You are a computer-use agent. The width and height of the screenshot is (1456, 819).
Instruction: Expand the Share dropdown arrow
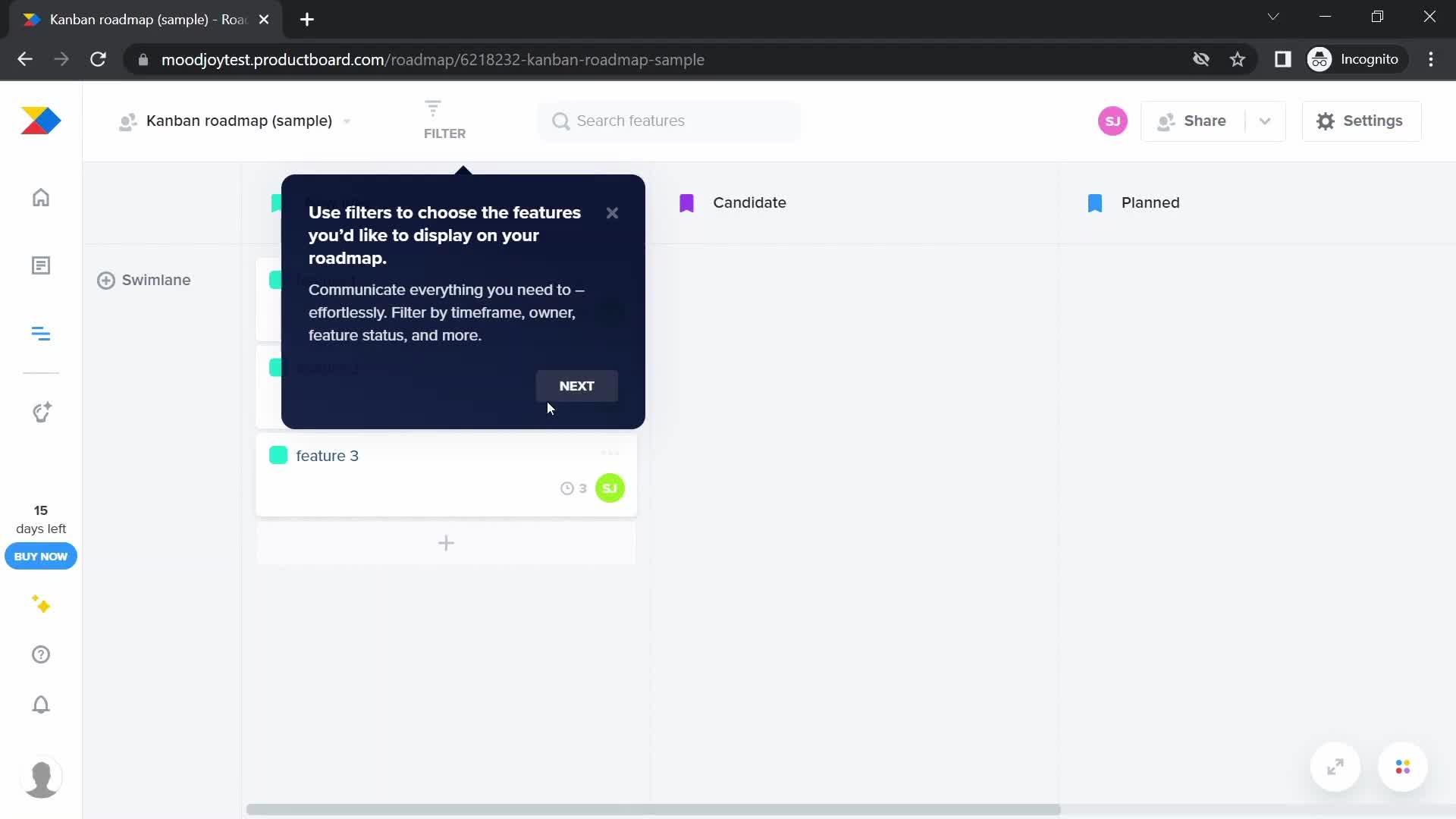(1265, 121)
